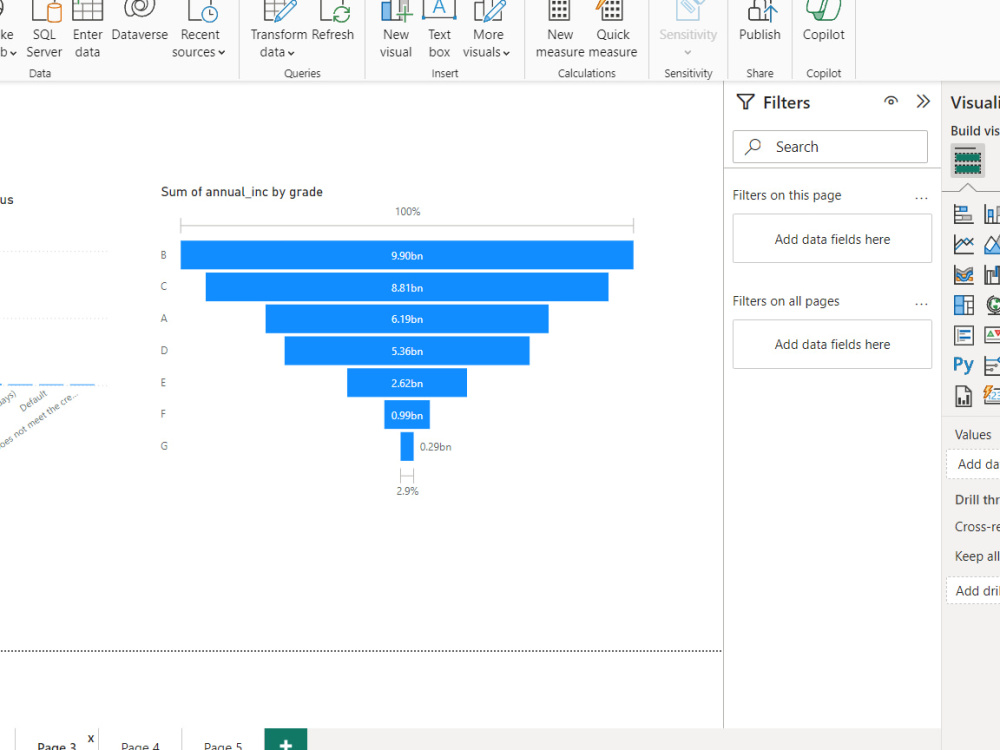This screenshot has height=750, width=1000.
Task: Click the 100% funnel label
Action: point(408,211)
